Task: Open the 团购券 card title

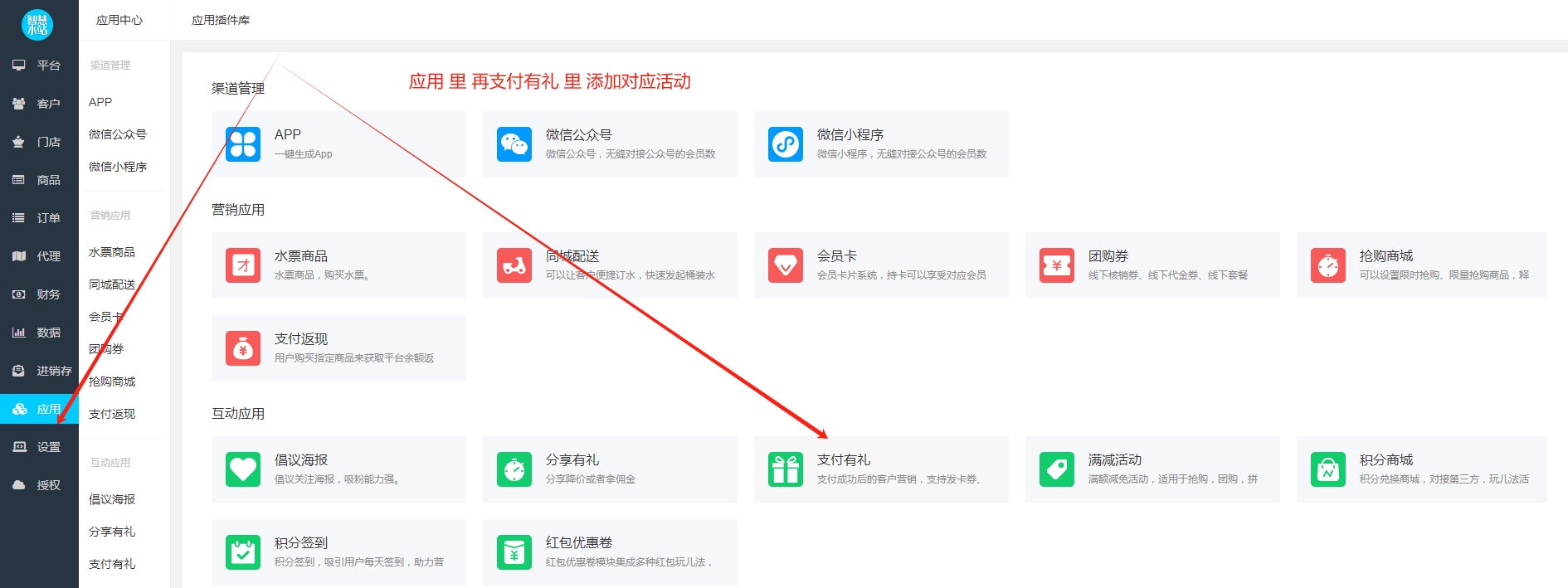Action: pyautogui.click(x=1108, y=255)
